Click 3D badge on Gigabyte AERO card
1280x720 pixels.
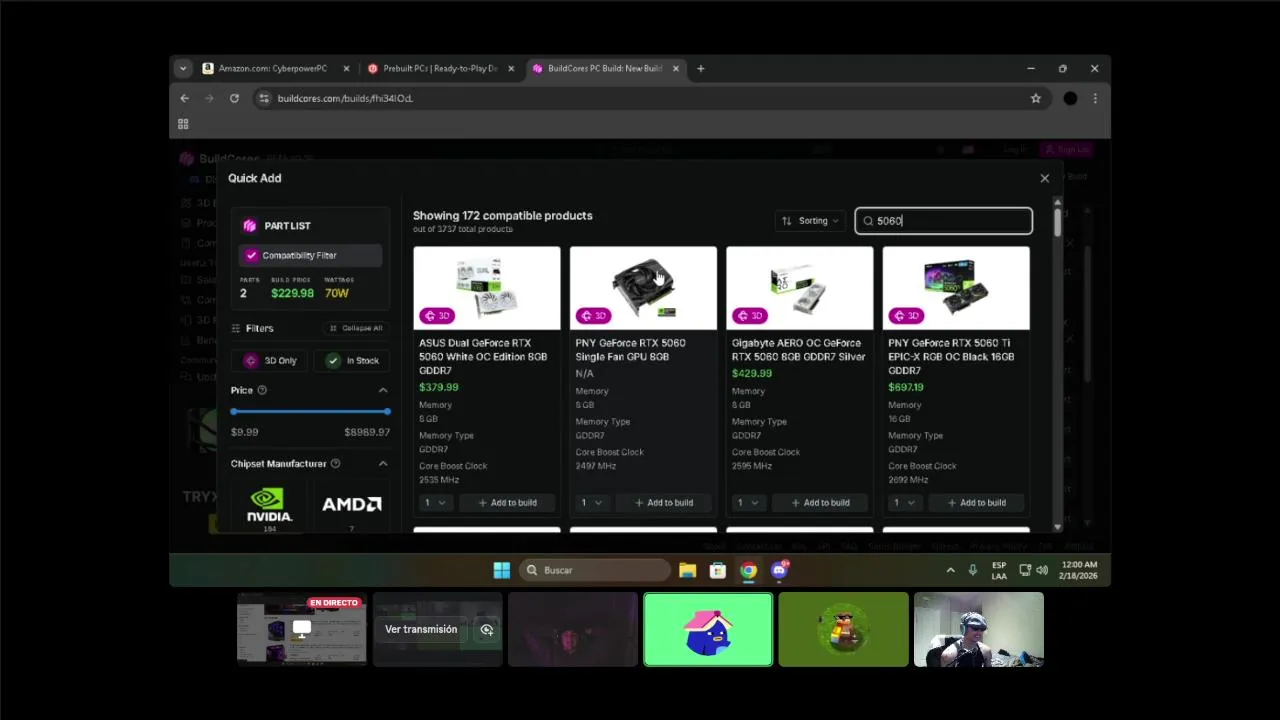tap(751, 315)
